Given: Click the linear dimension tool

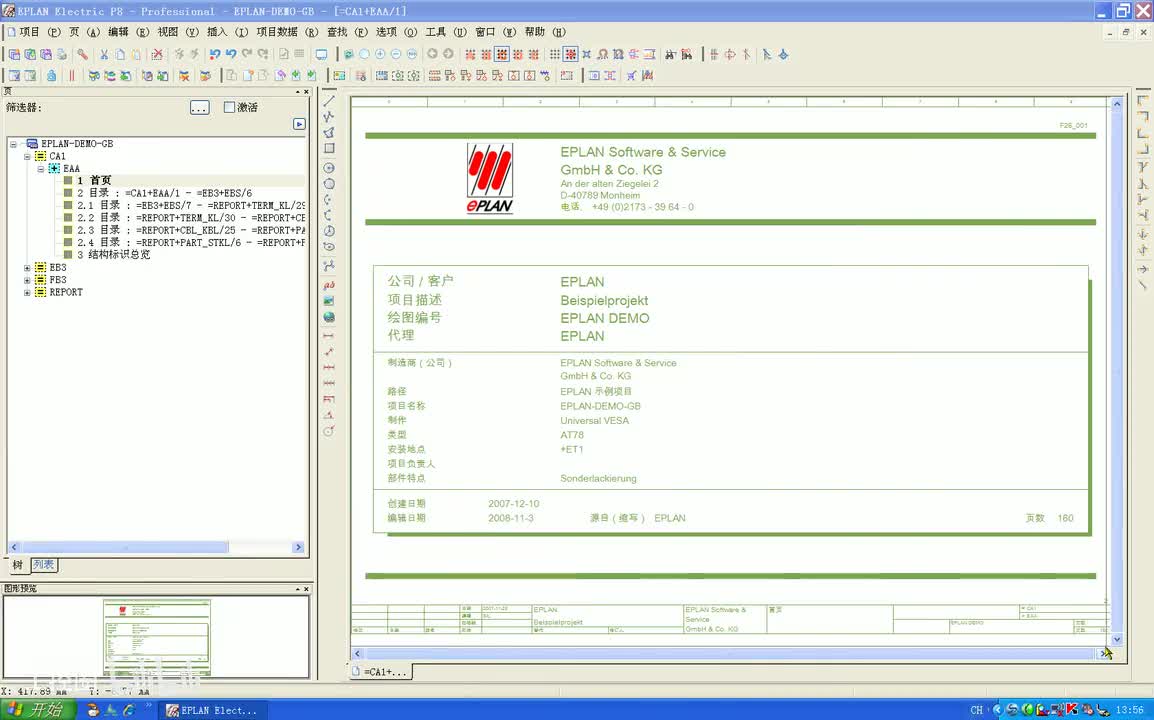Looking at the screenshot, I should click(329, 336).
